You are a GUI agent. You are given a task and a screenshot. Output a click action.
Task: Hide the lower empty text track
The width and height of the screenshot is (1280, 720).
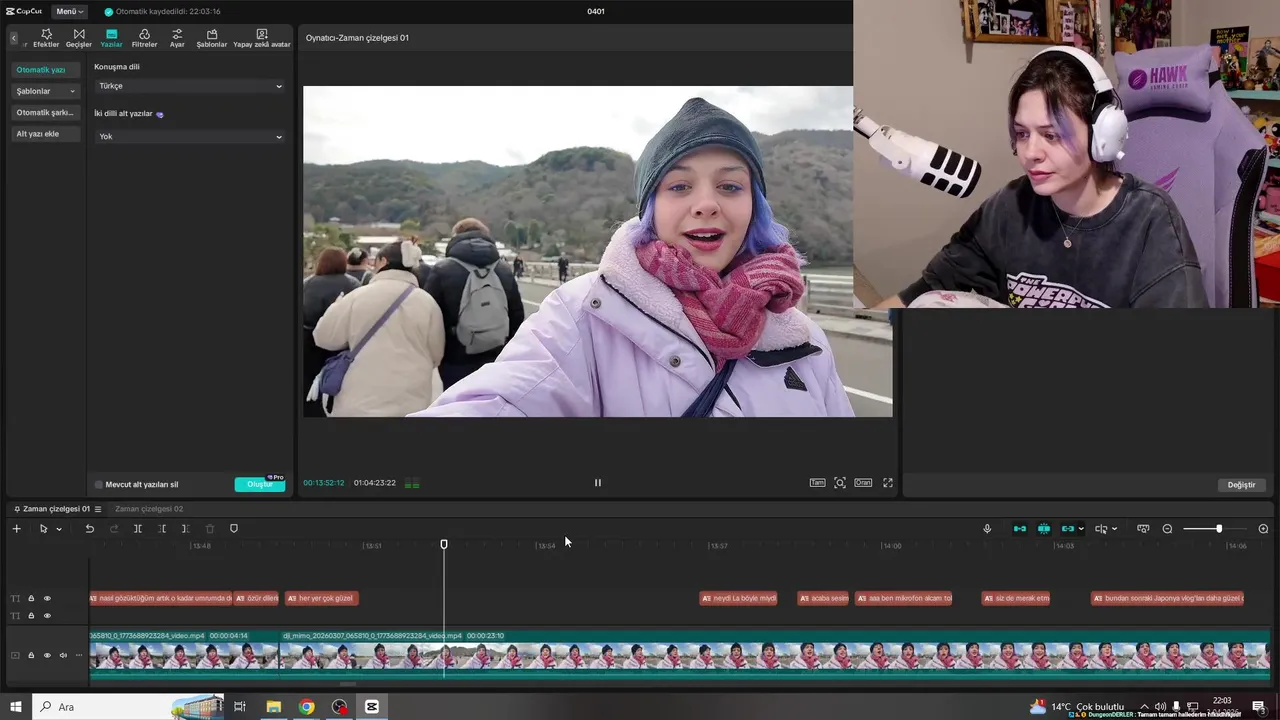[47, 615]
